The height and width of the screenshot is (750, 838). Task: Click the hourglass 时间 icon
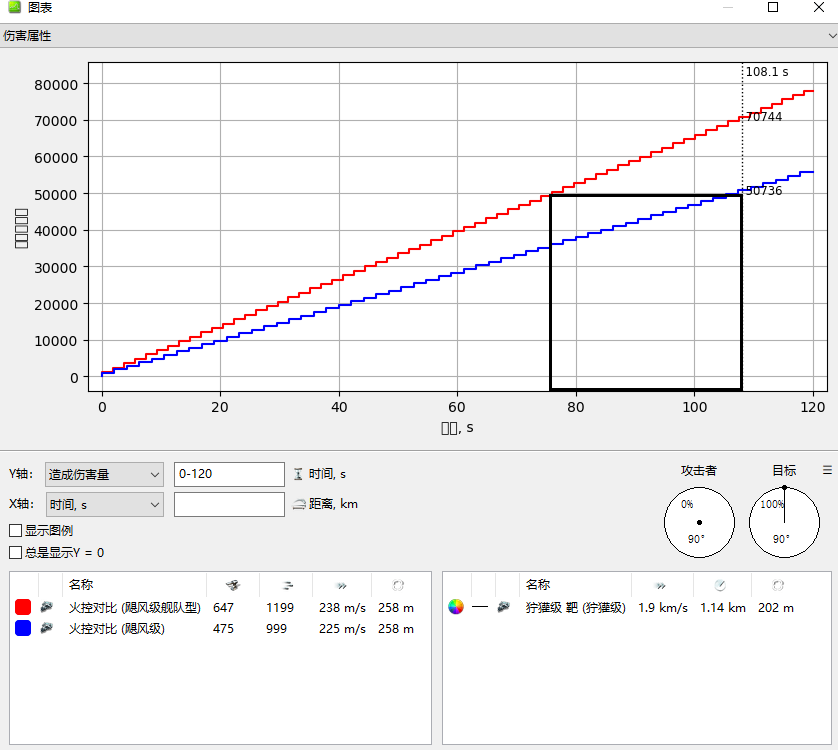tap(297, 474)
